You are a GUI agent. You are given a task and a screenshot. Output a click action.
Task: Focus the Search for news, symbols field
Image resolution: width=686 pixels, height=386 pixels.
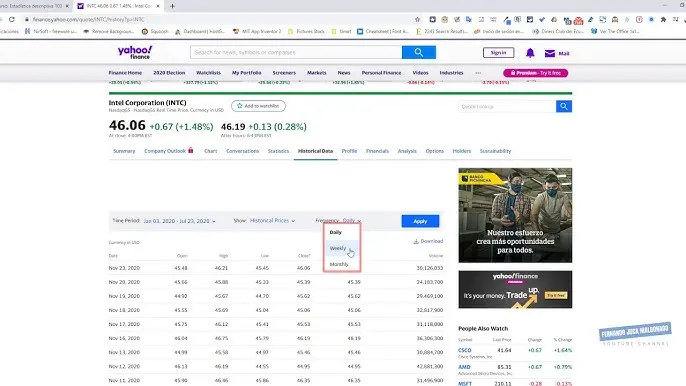(x=296, y=53)
